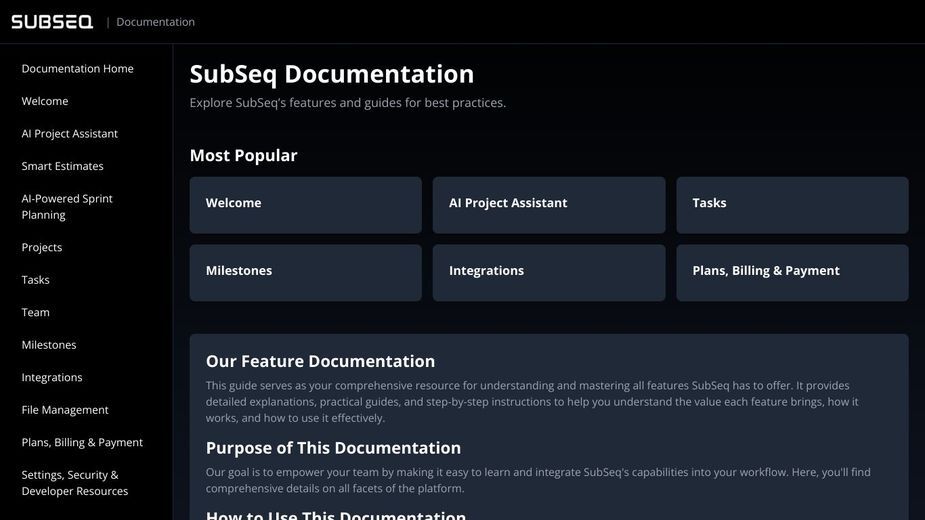Open Tasks from the sidebar list

35,280
